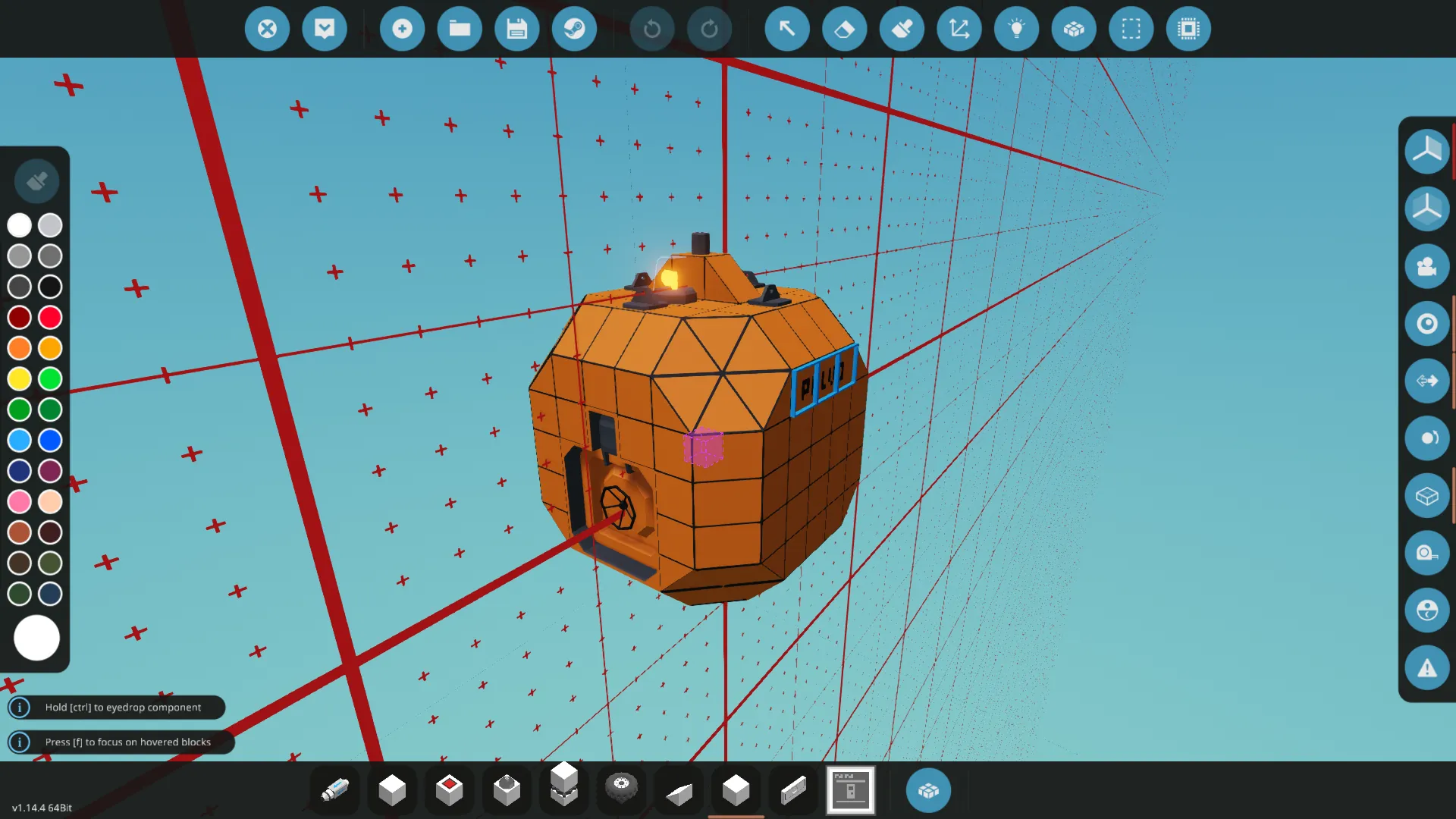The height and width of the screenshot is (819, 1456).
Task: Open the Steam workshop button
Action: (574, 29)
